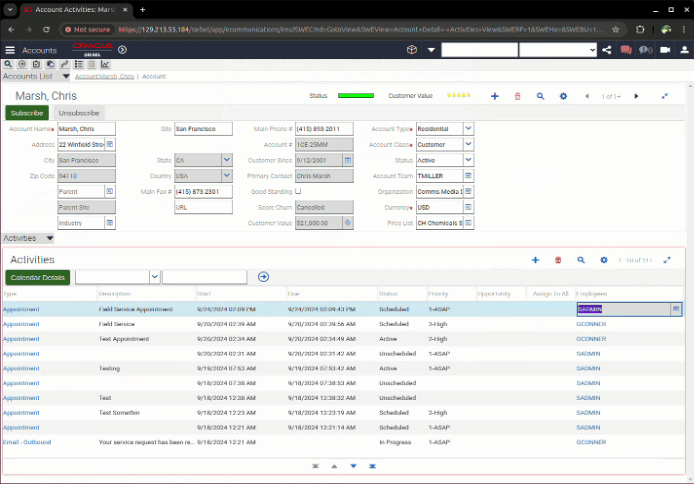Open the Accounts List view dropdown
Image resolution: width=694 pixels, height=484 pixels.
point(66,77)
